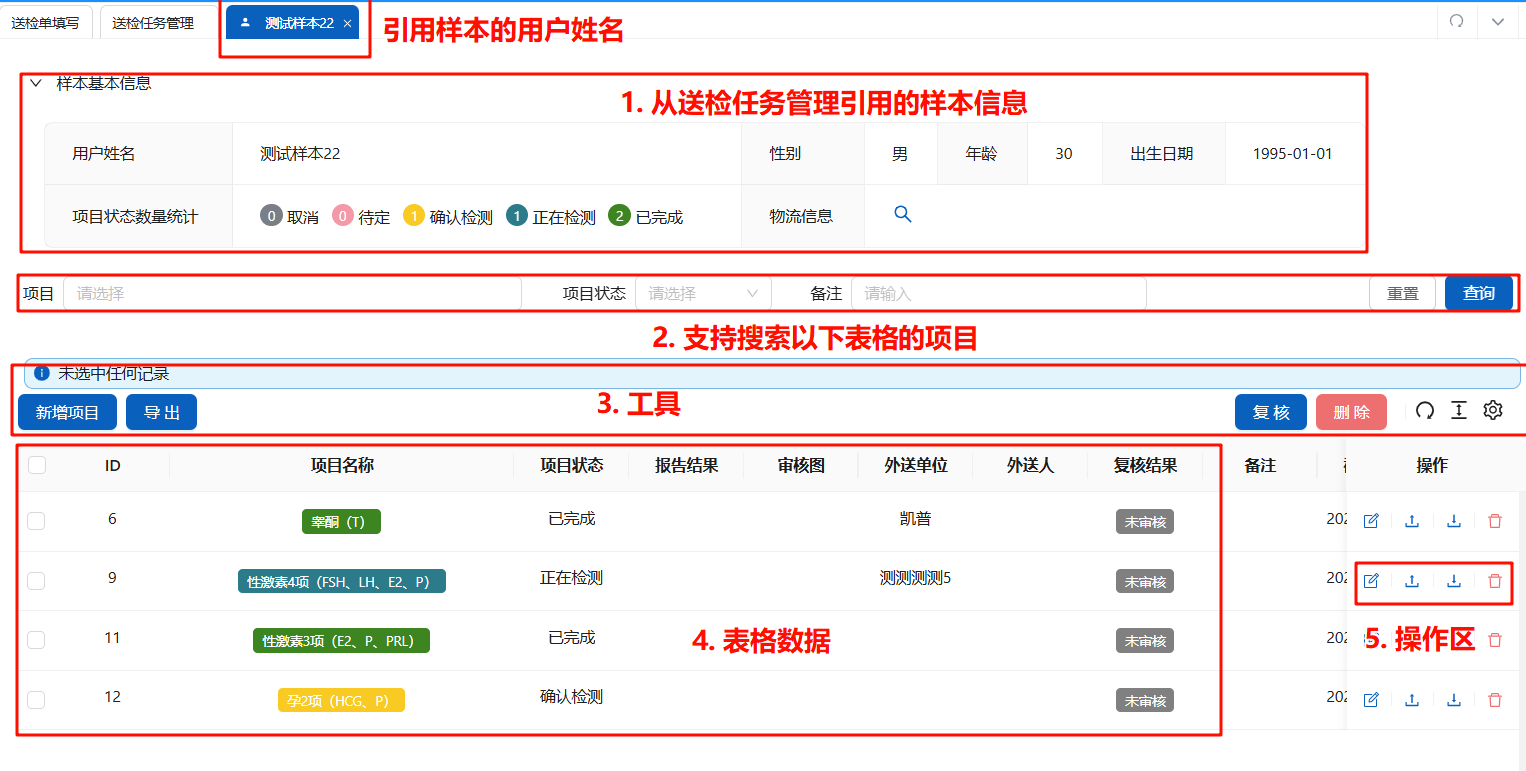Click upload icon for row ID 9
1526x771 pixels.
pyautogui.click(x=1412, y=581)
